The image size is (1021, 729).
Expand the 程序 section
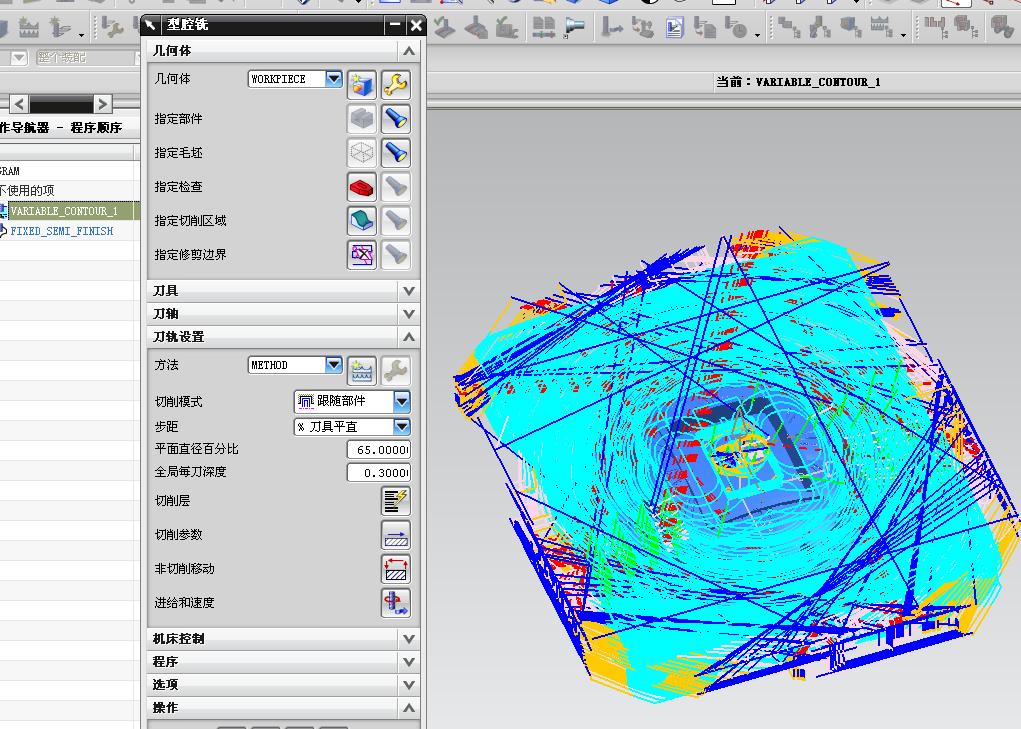pyautogui.click(x=409, y=661)
